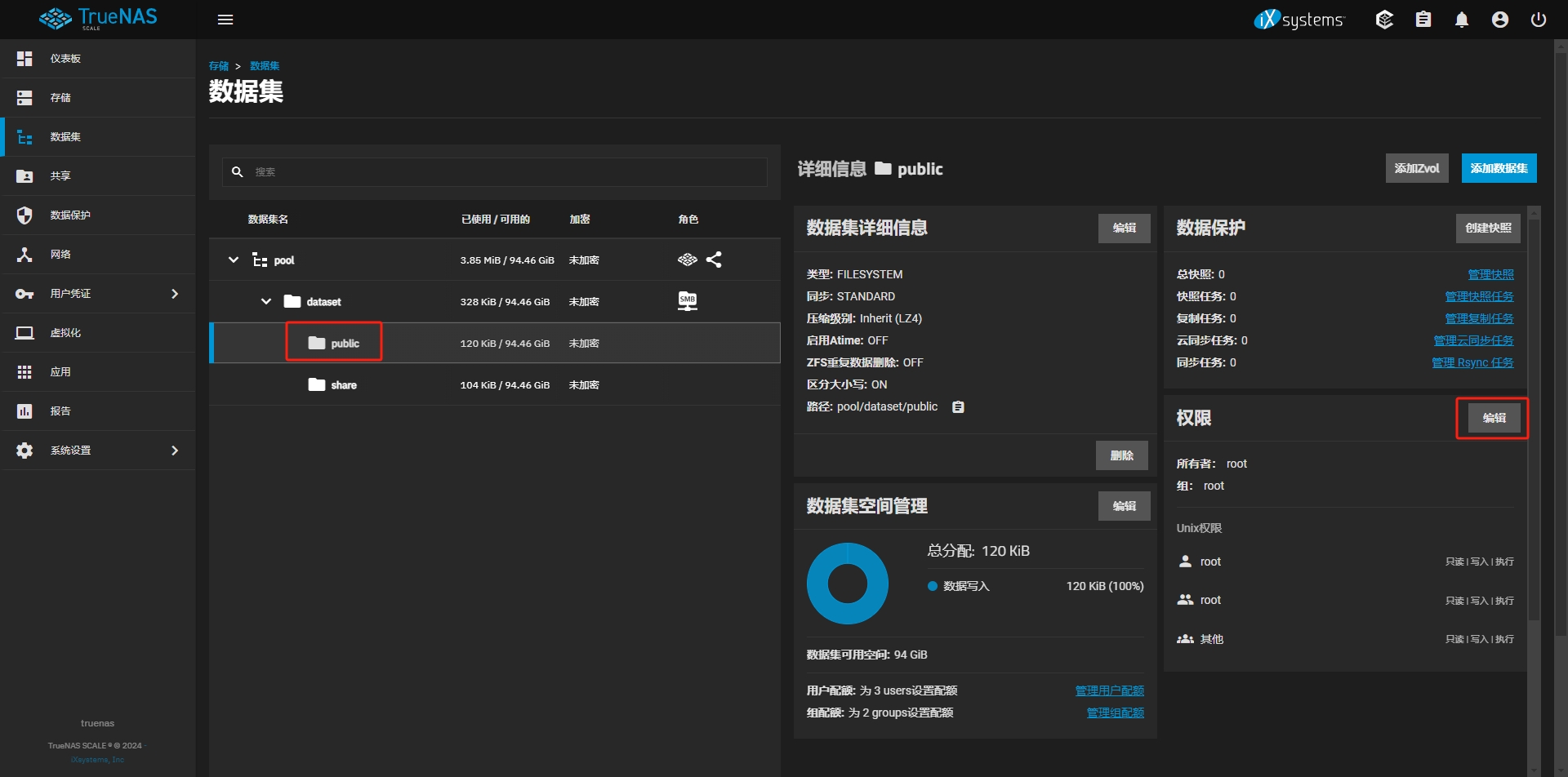
Task: Click the TrueCommand status icon in header
Action: click(x=1384, y=20)
